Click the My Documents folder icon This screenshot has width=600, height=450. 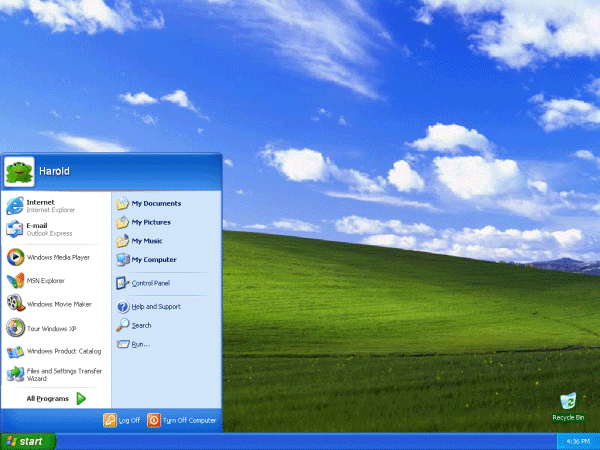122,203
